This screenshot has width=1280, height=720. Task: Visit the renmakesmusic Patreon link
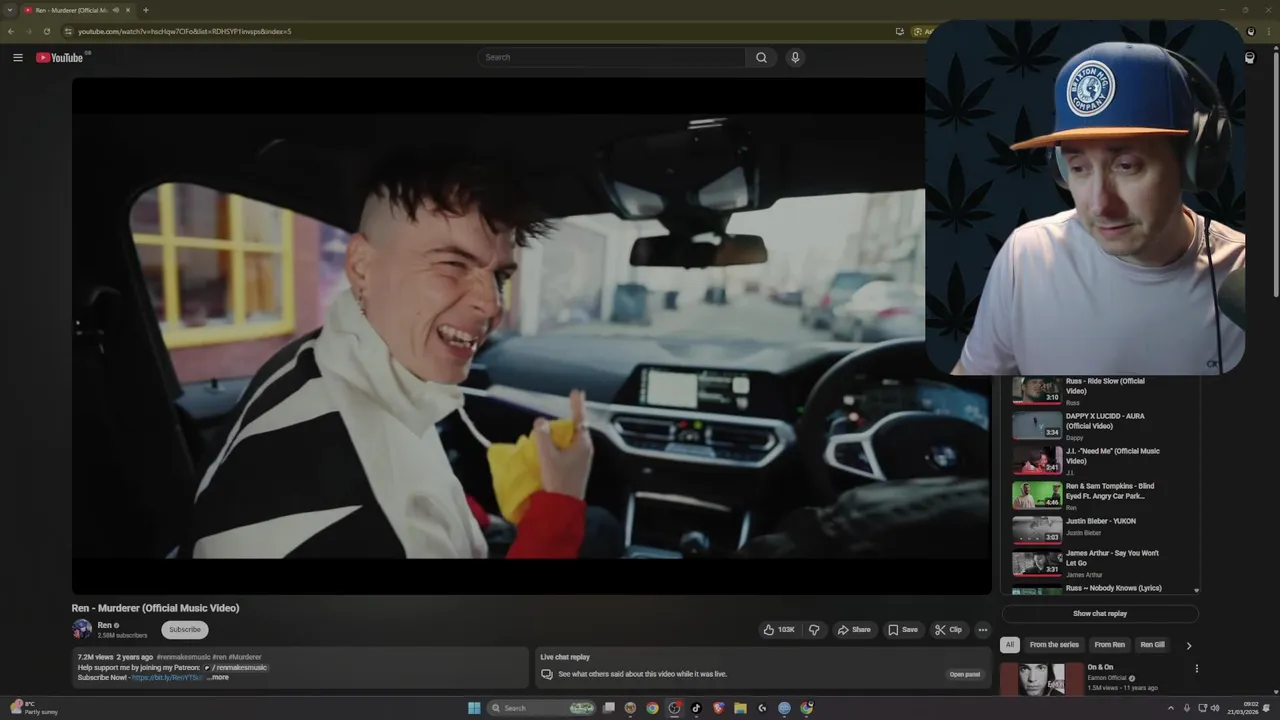coord(236,667)
